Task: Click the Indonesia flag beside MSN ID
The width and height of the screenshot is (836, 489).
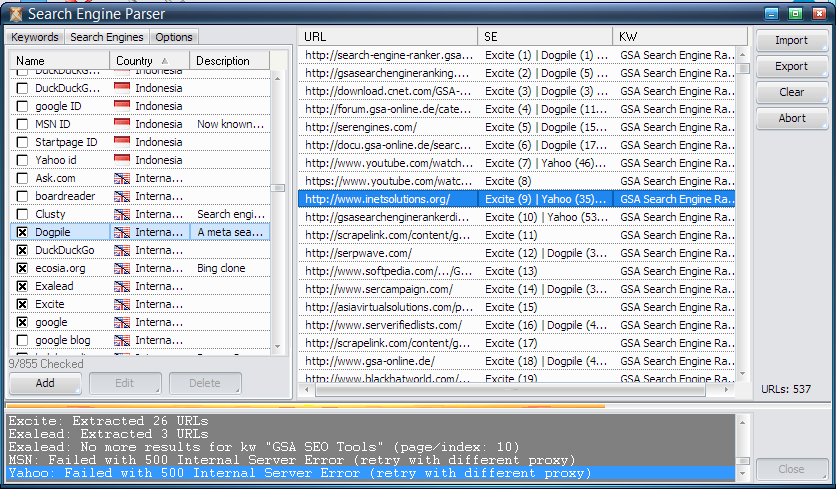Action: point(123,124)
